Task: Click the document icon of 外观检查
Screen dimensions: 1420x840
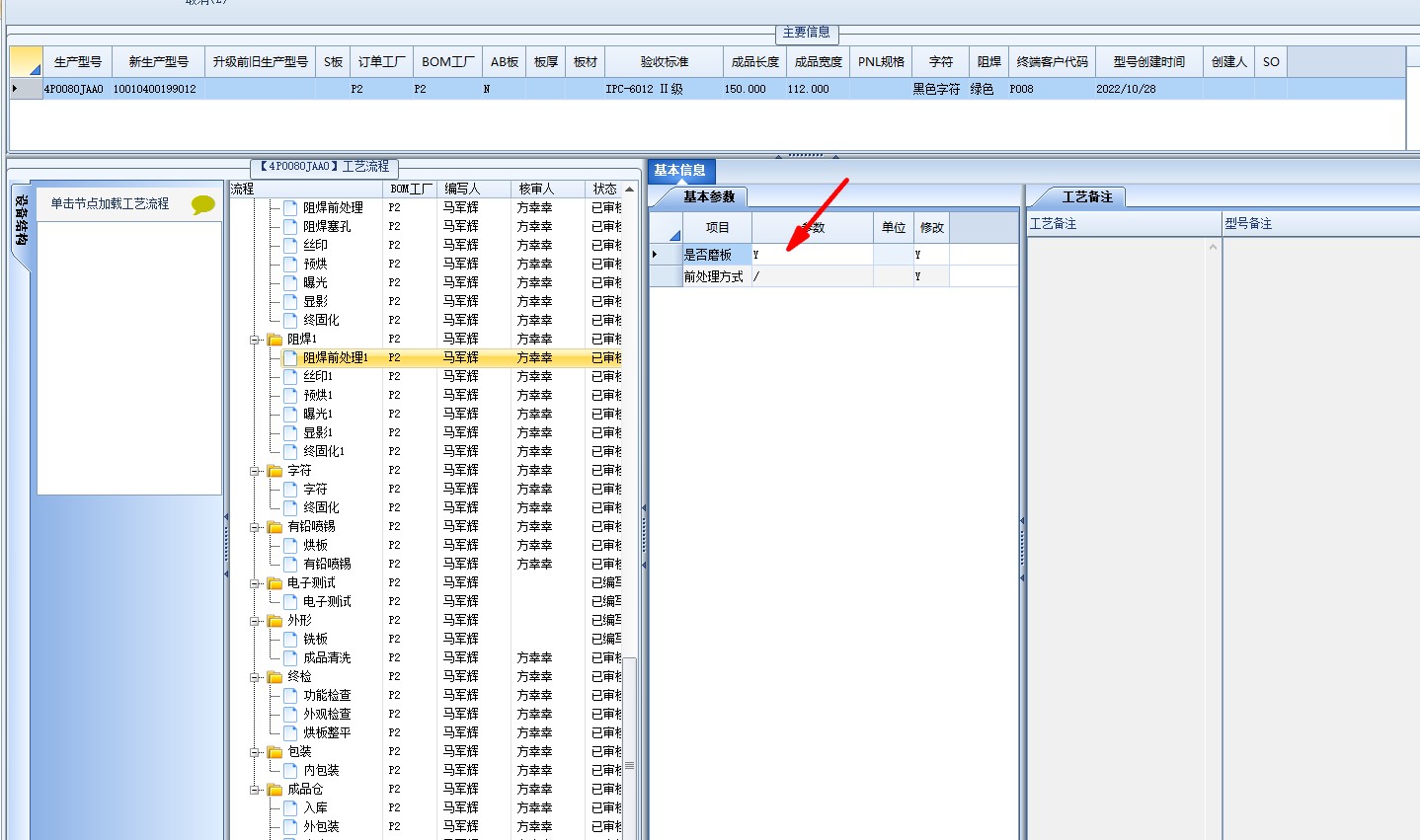Action: click(290, 715)
